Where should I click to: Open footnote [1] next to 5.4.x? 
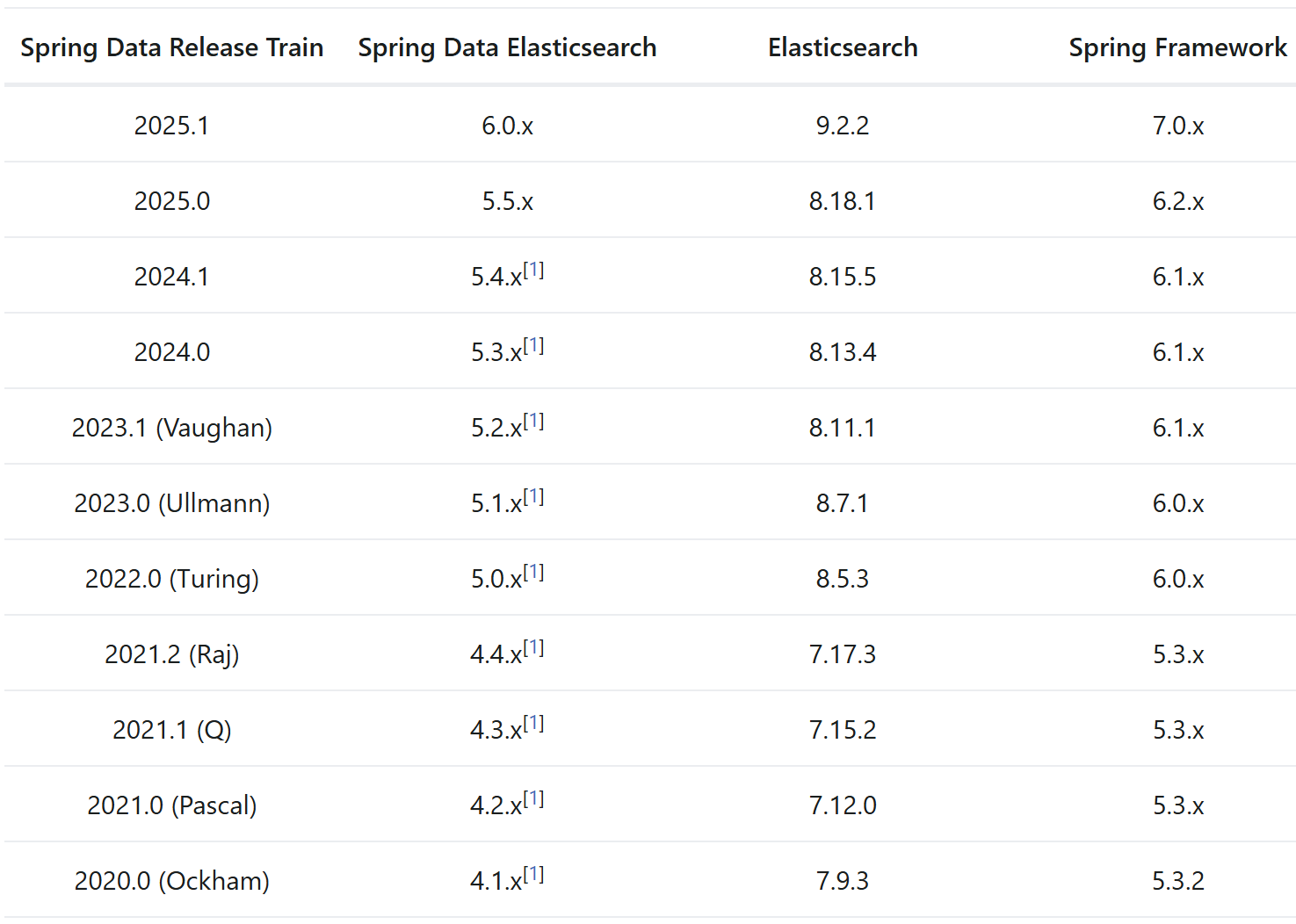(x=533, y=271)
